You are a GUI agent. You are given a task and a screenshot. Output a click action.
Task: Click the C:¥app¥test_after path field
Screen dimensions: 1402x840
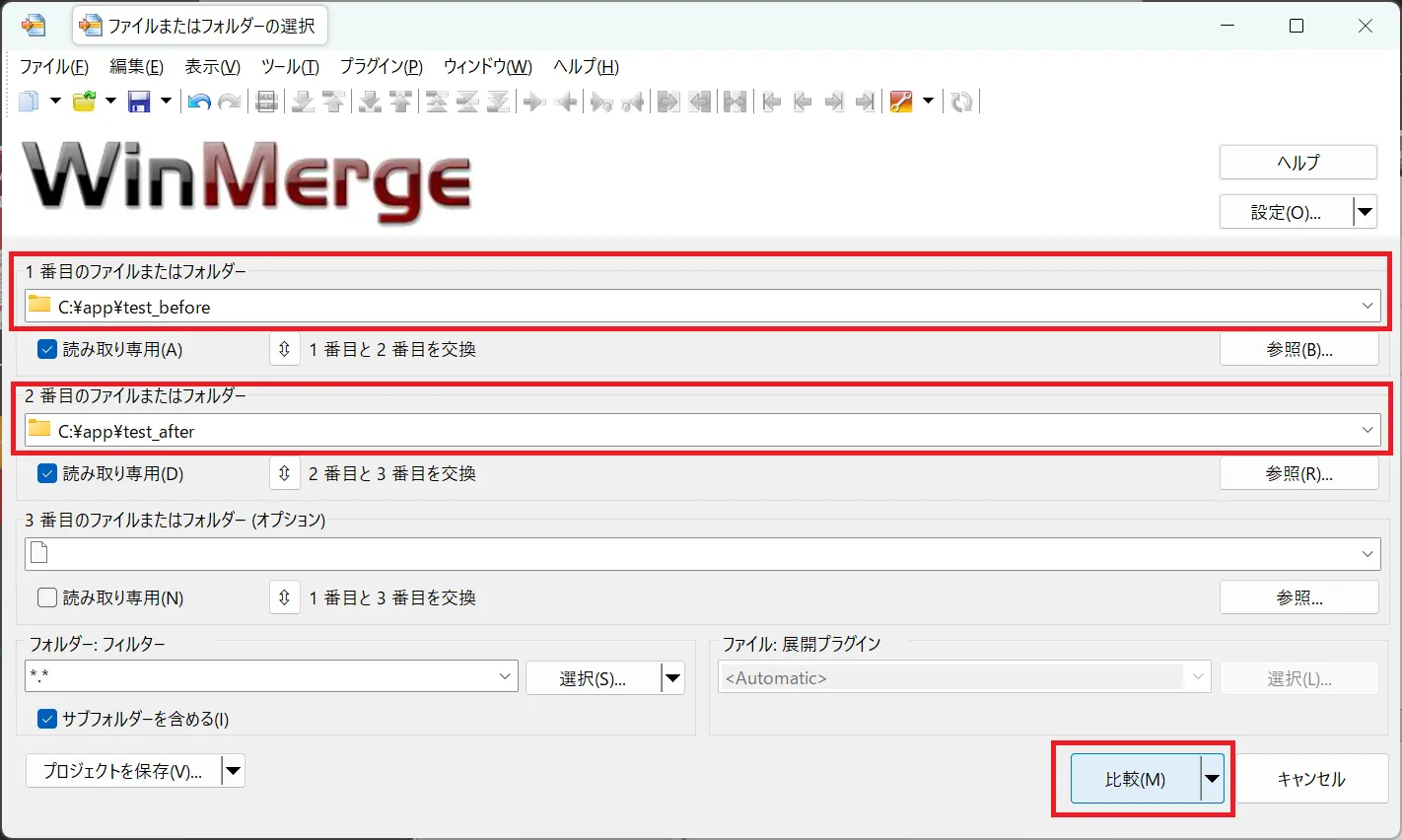tap(702, 430)
